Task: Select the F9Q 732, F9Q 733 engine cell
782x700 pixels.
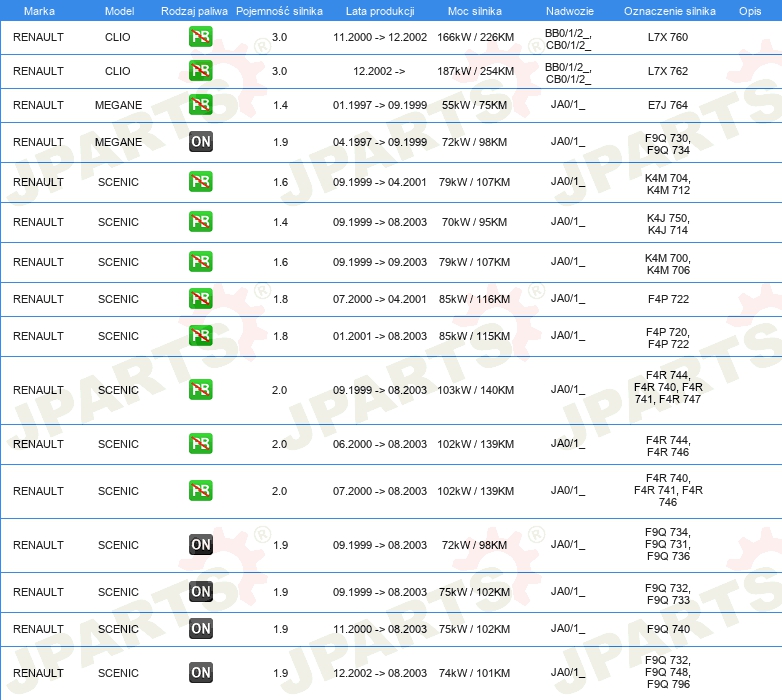Action: [668, 594]
